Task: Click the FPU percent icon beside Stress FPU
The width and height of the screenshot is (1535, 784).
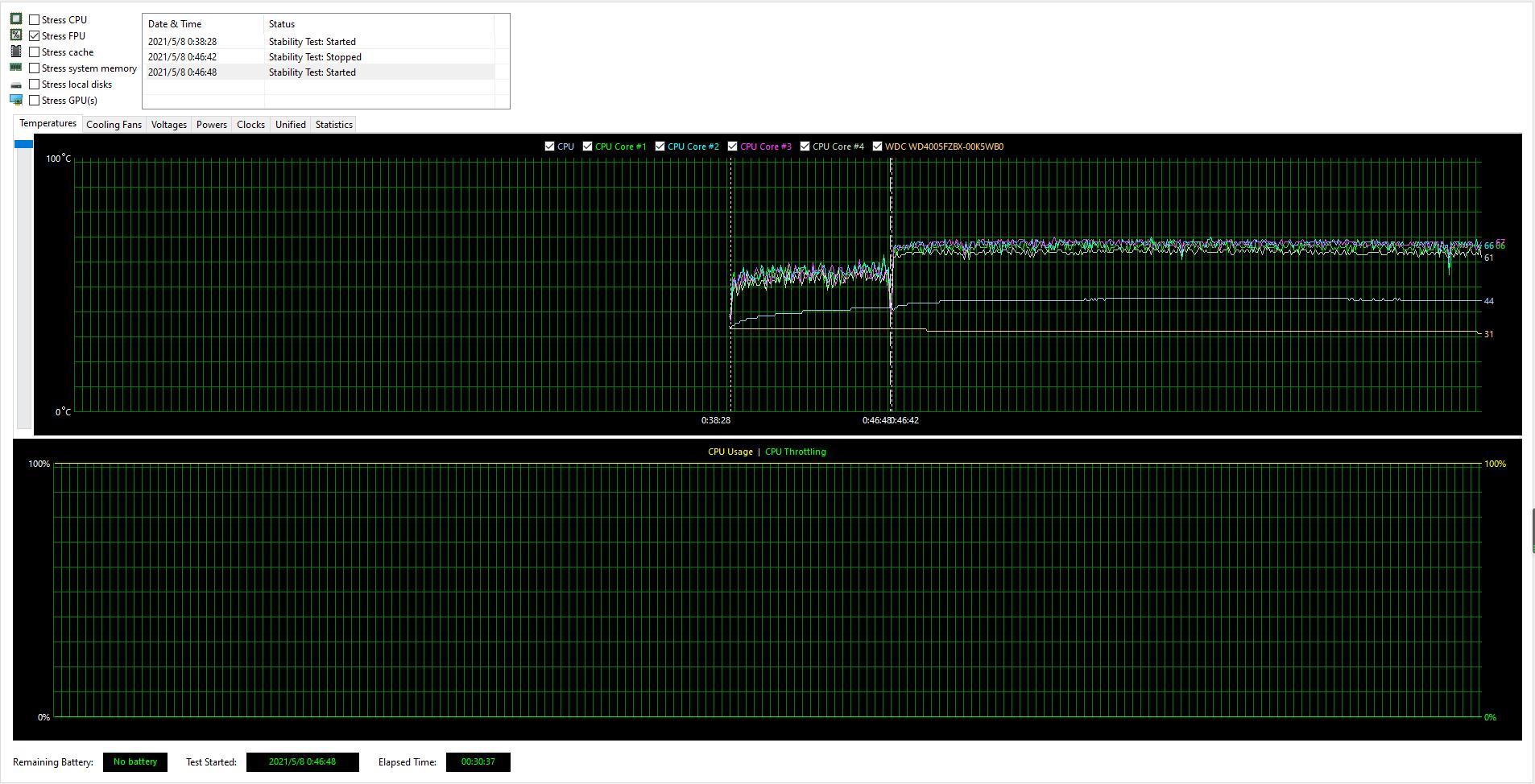Action: pyautogui.click(x=16, y=35)
